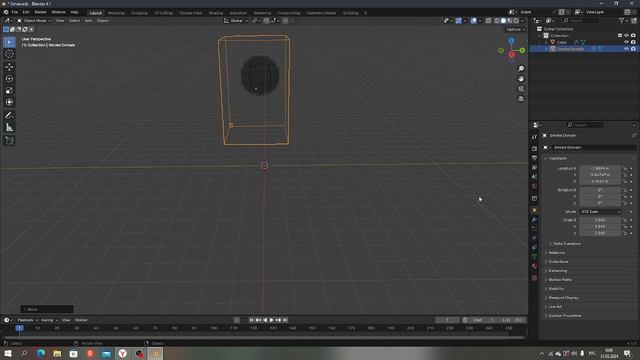The image size is (640, 360).
Task: Hide Smoke Domain in viewport via eye icon
Action: 626,49
